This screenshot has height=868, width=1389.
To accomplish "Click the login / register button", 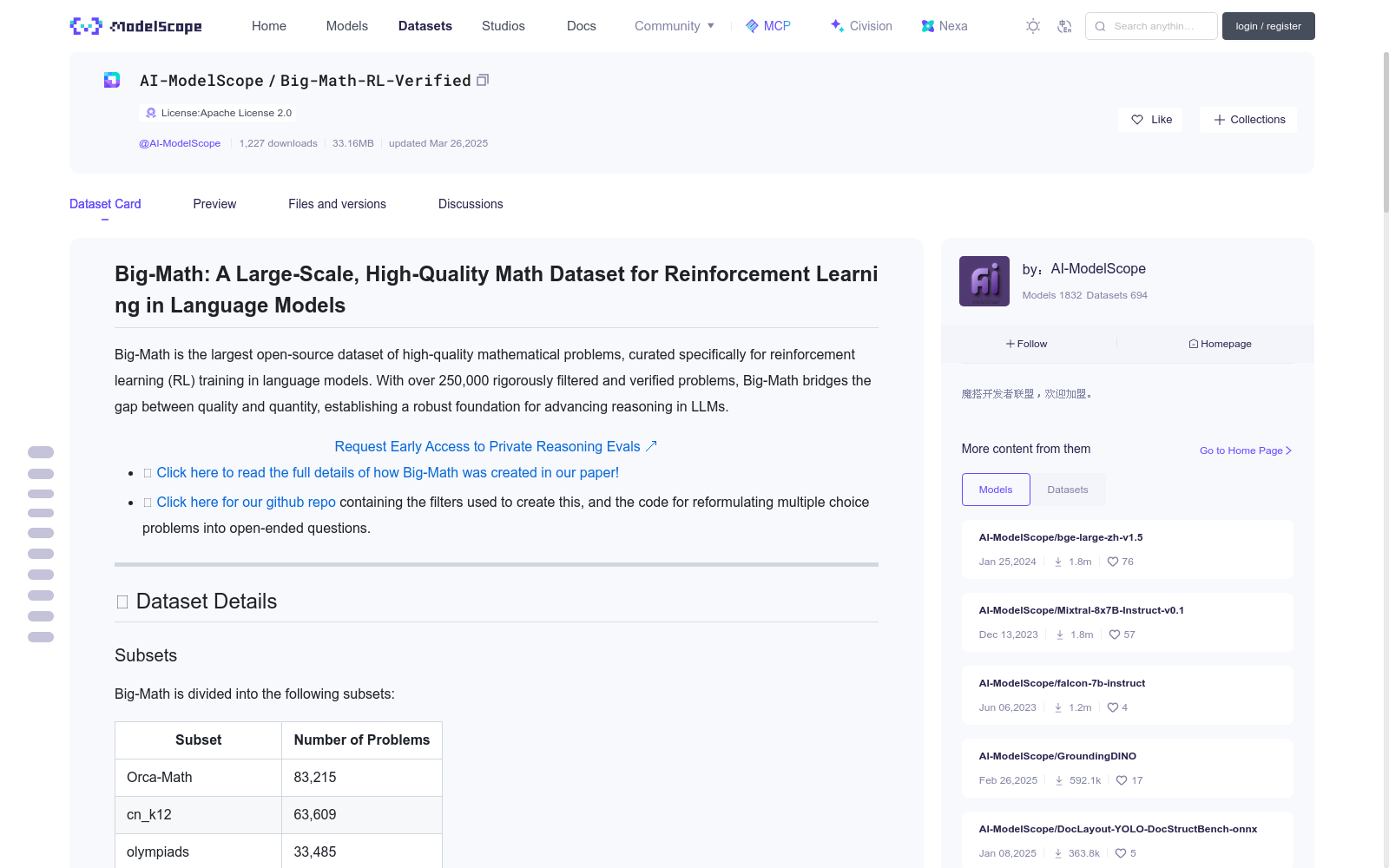I will [x=1268, y=26].
